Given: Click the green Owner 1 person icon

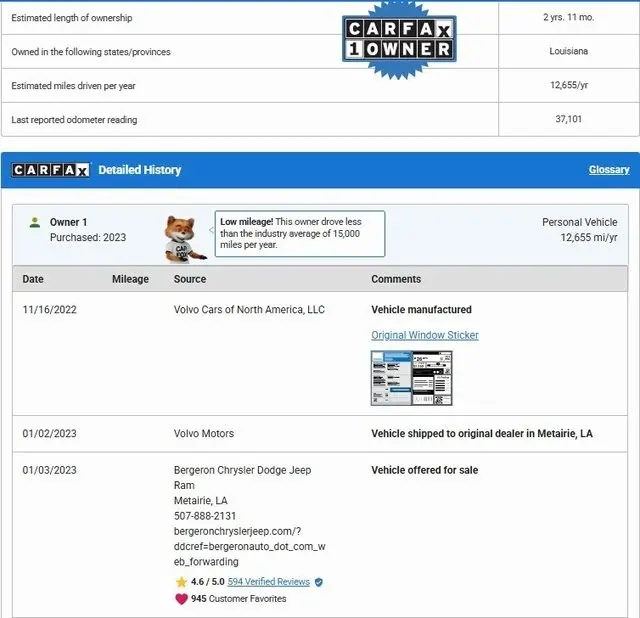Looking at the screenshot, I should [x=35, y=222].
